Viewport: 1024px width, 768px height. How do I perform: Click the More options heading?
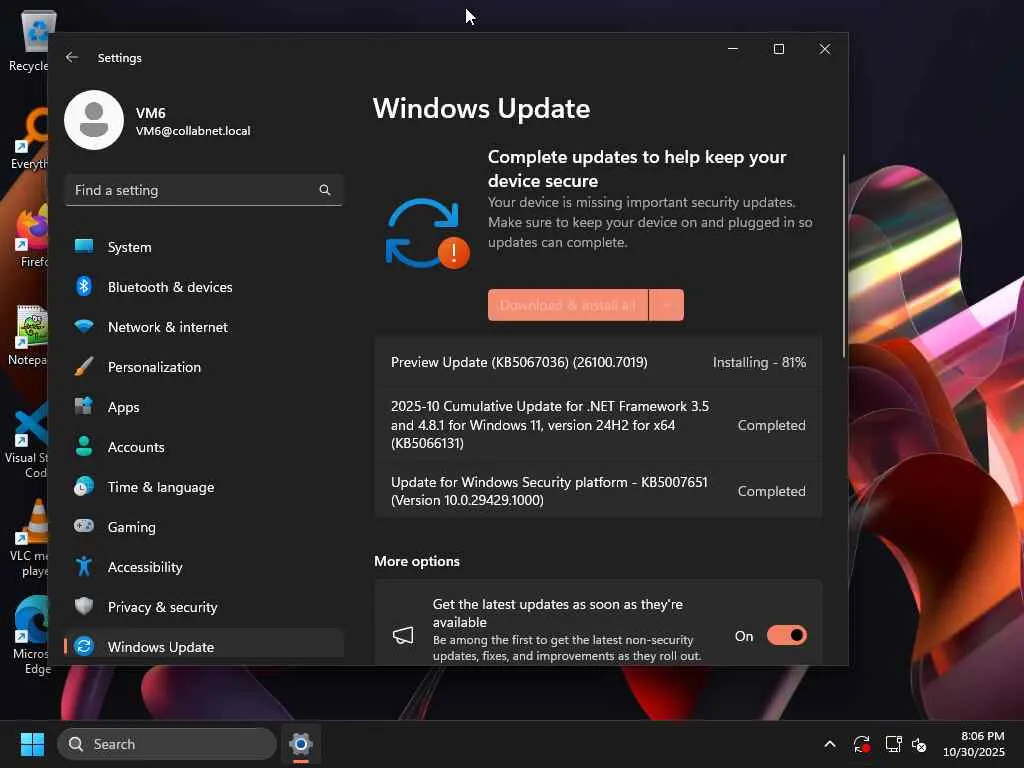[x=417, y=561]
